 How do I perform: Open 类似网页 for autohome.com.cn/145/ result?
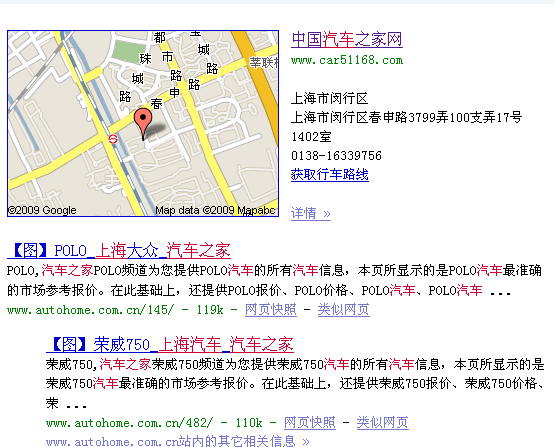tap(344, 310)
